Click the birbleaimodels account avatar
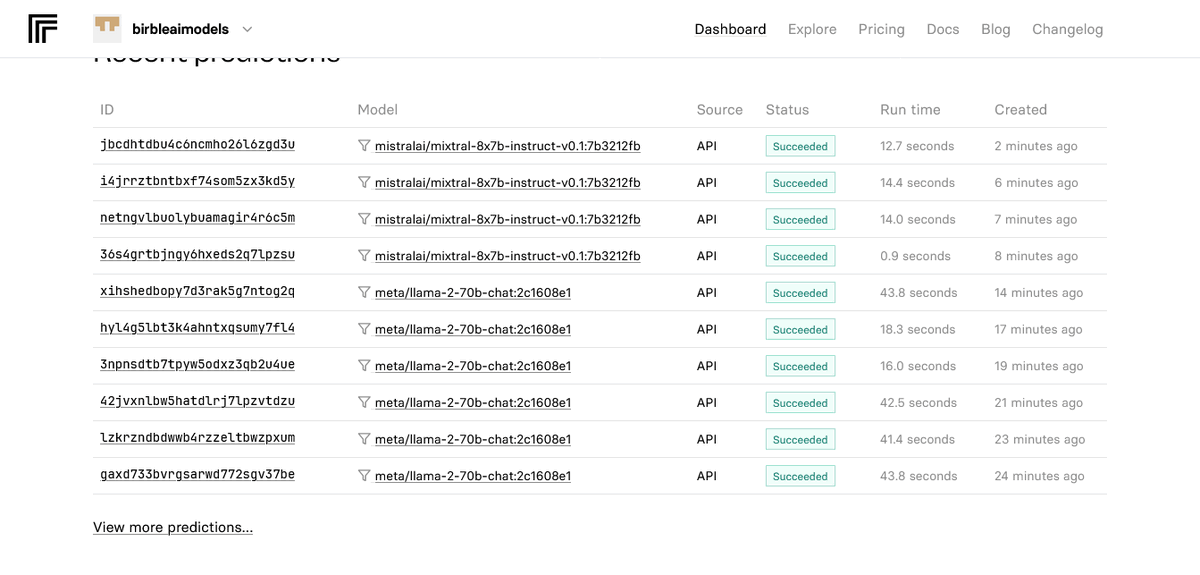 pos(107,29)
